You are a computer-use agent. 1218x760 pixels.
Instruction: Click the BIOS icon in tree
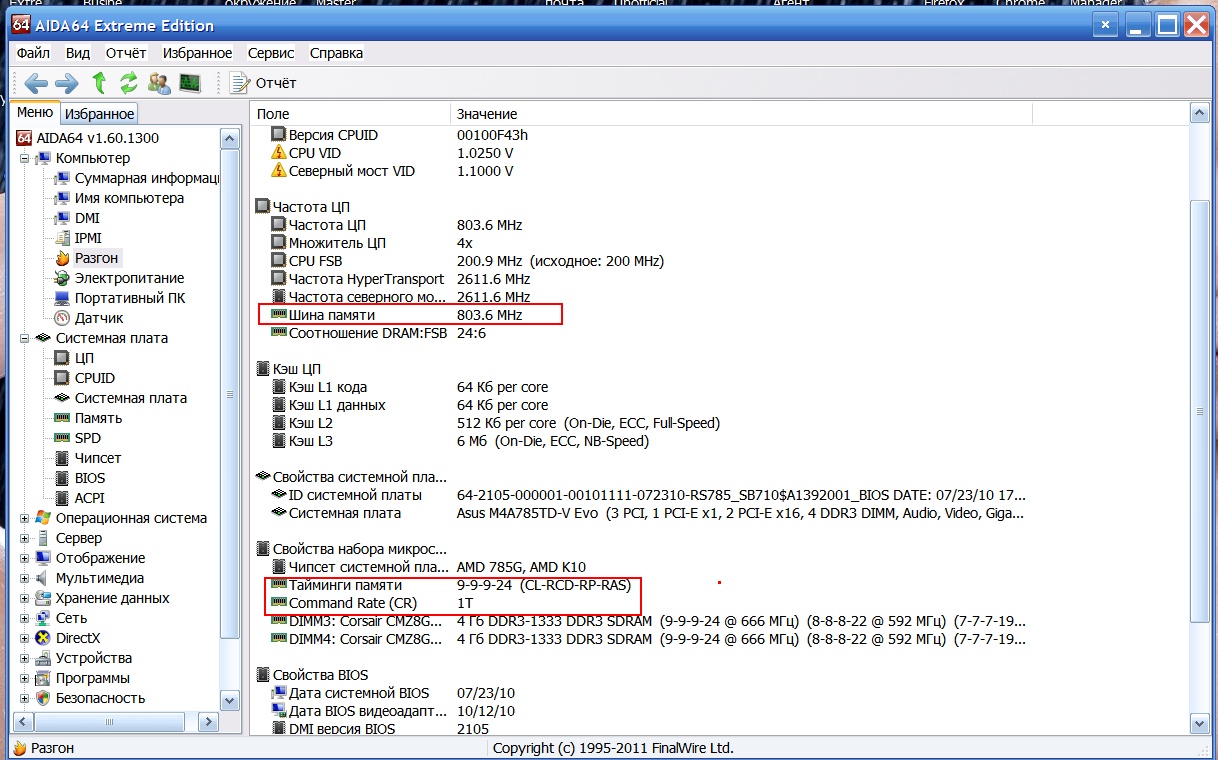pyautogui.click(x=62, y=478)
